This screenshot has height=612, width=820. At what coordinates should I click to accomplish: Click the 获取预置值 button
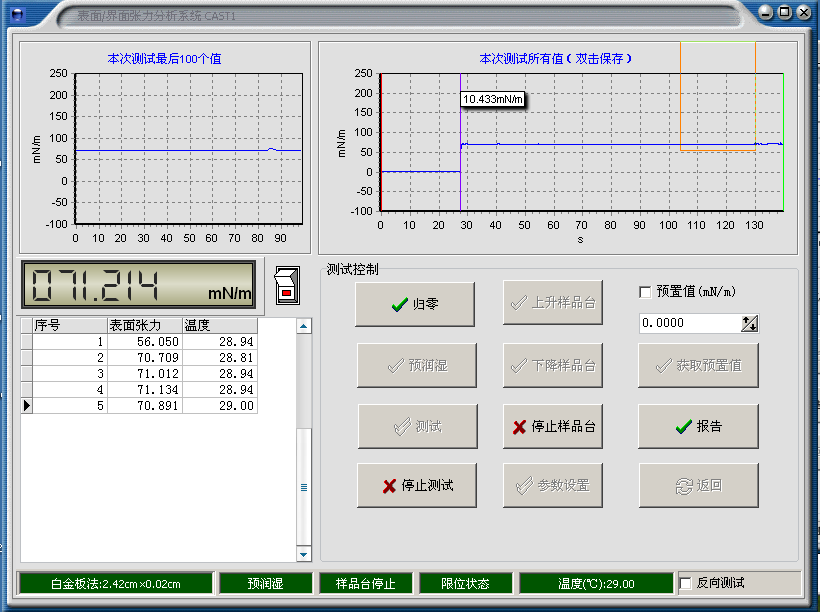click(x=698, y=365)
